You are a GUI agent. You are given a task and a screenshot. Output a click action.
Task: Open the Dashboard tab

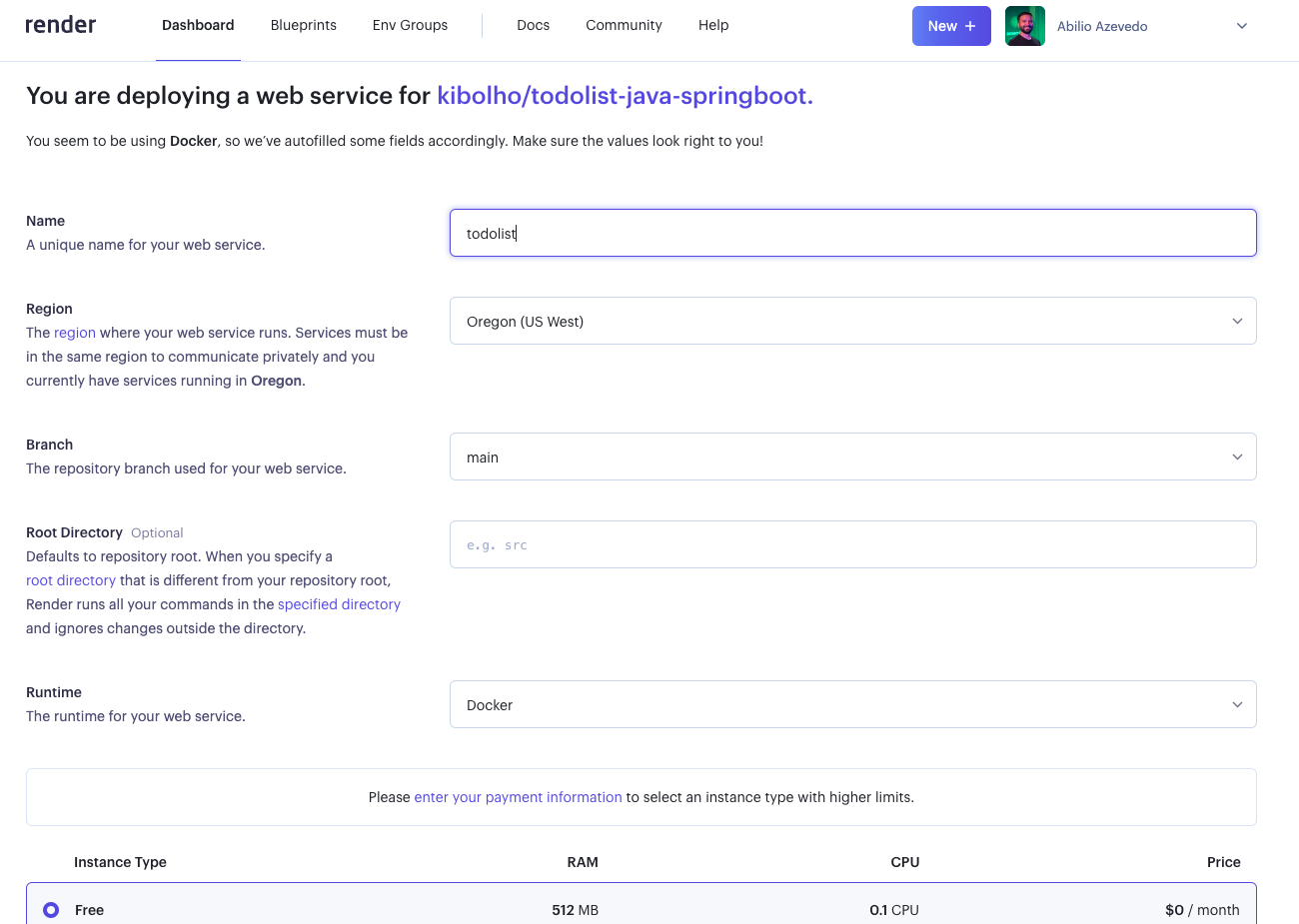198,25
